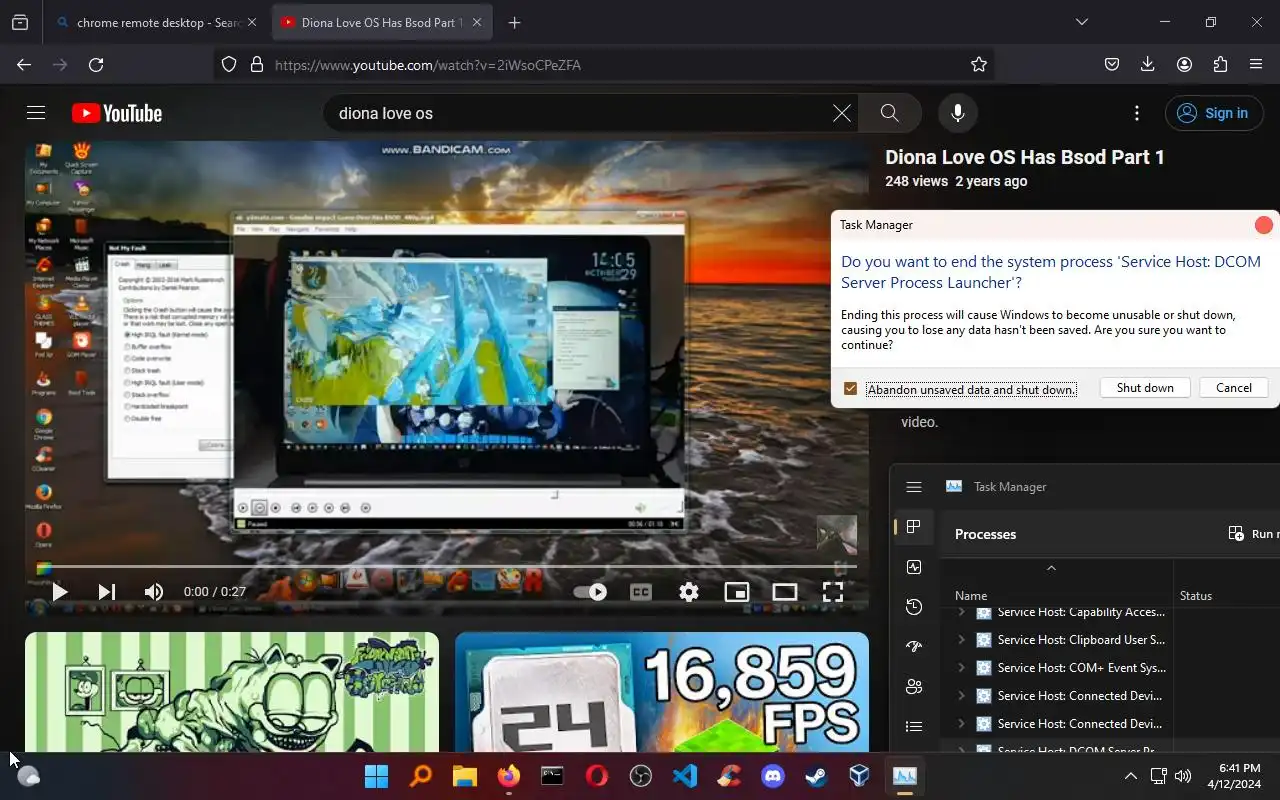Viewport: 1280px width, 800px height.
Task: Expand Service Host: Capability Access row
Action: coord(962,612)
